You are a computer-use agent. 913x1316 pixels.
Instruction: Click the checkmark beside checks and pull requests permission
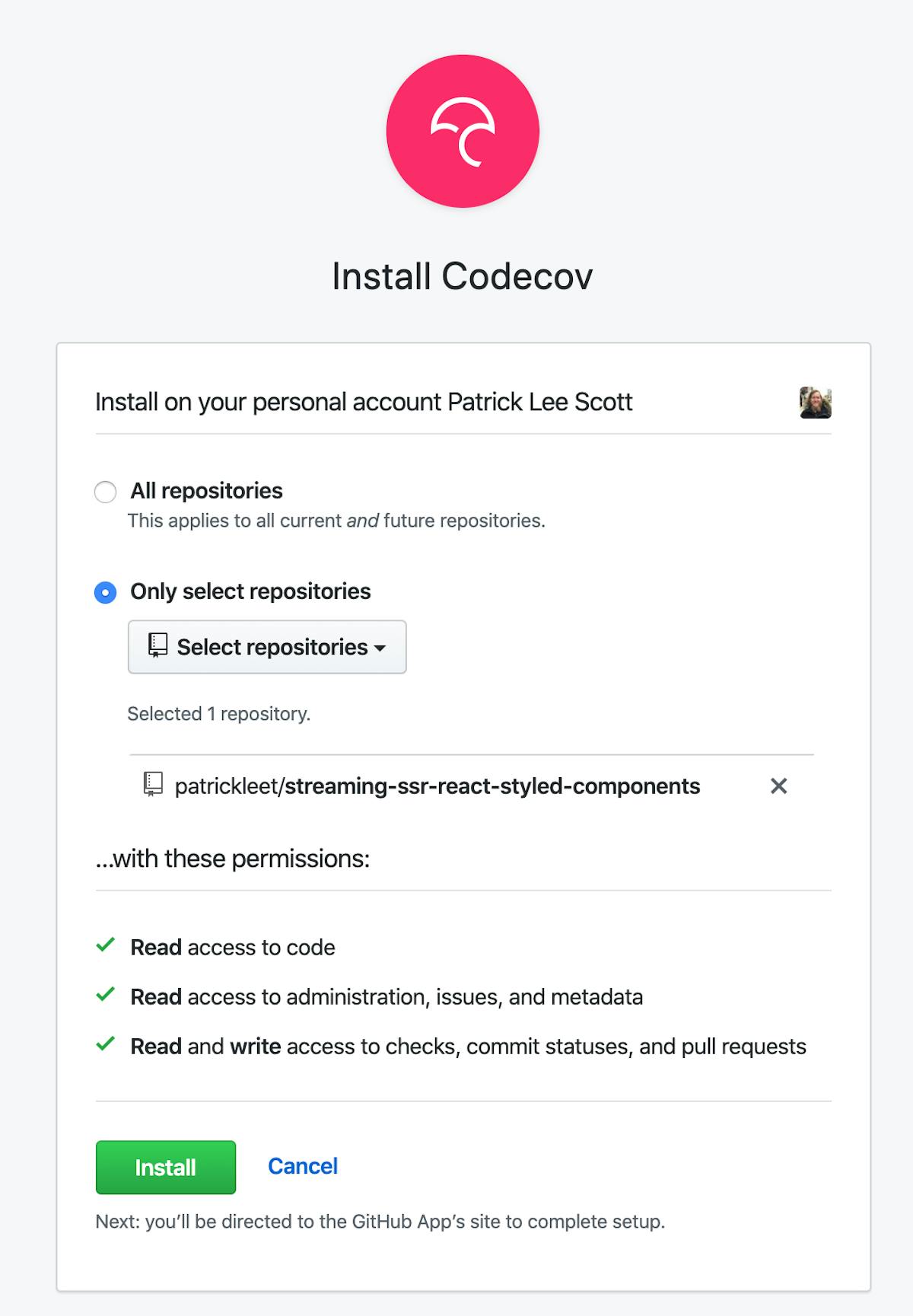coord(106,1044)
